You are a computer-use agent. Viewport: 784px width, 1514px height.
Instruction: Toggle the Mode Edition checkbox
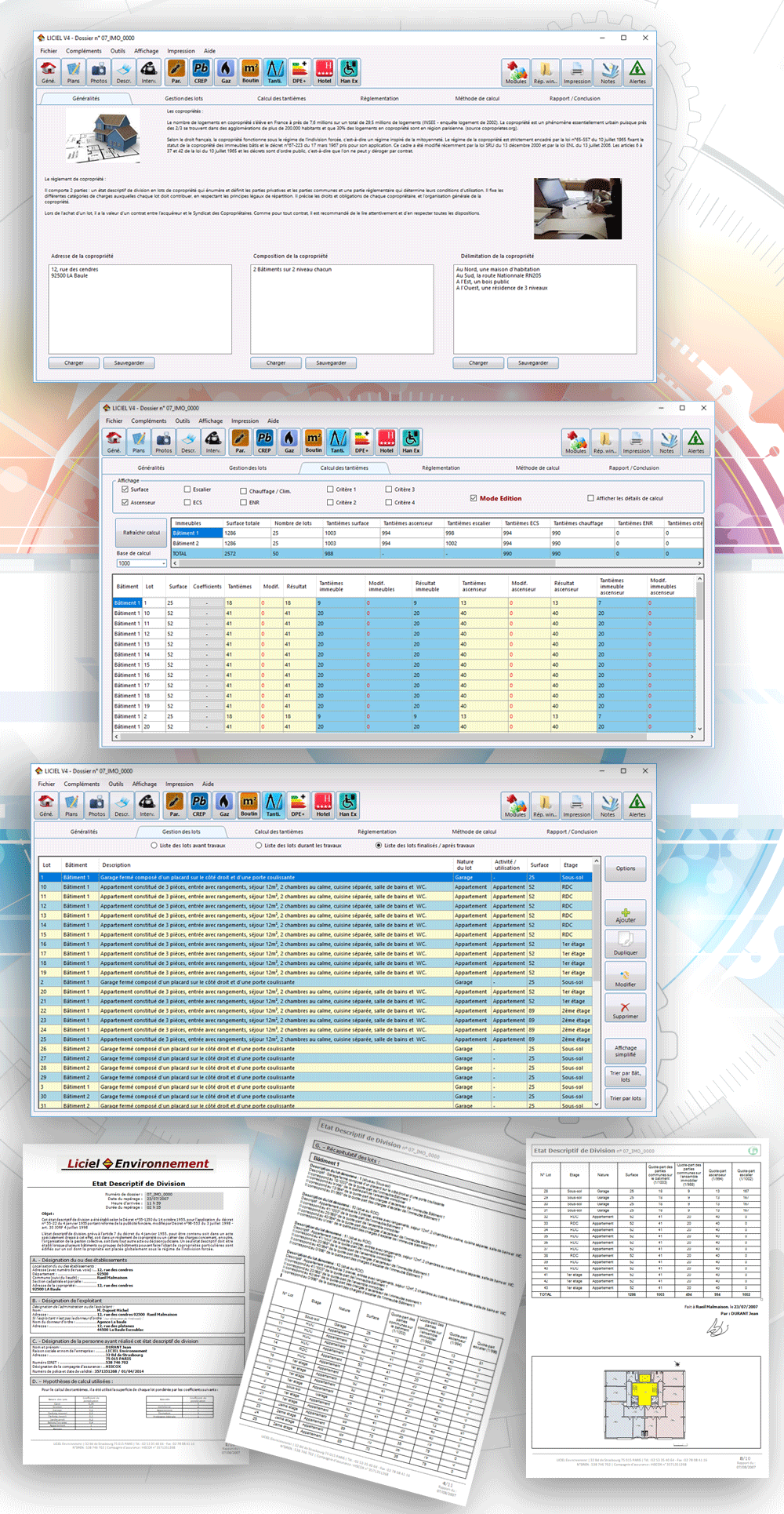coord(474,498)
